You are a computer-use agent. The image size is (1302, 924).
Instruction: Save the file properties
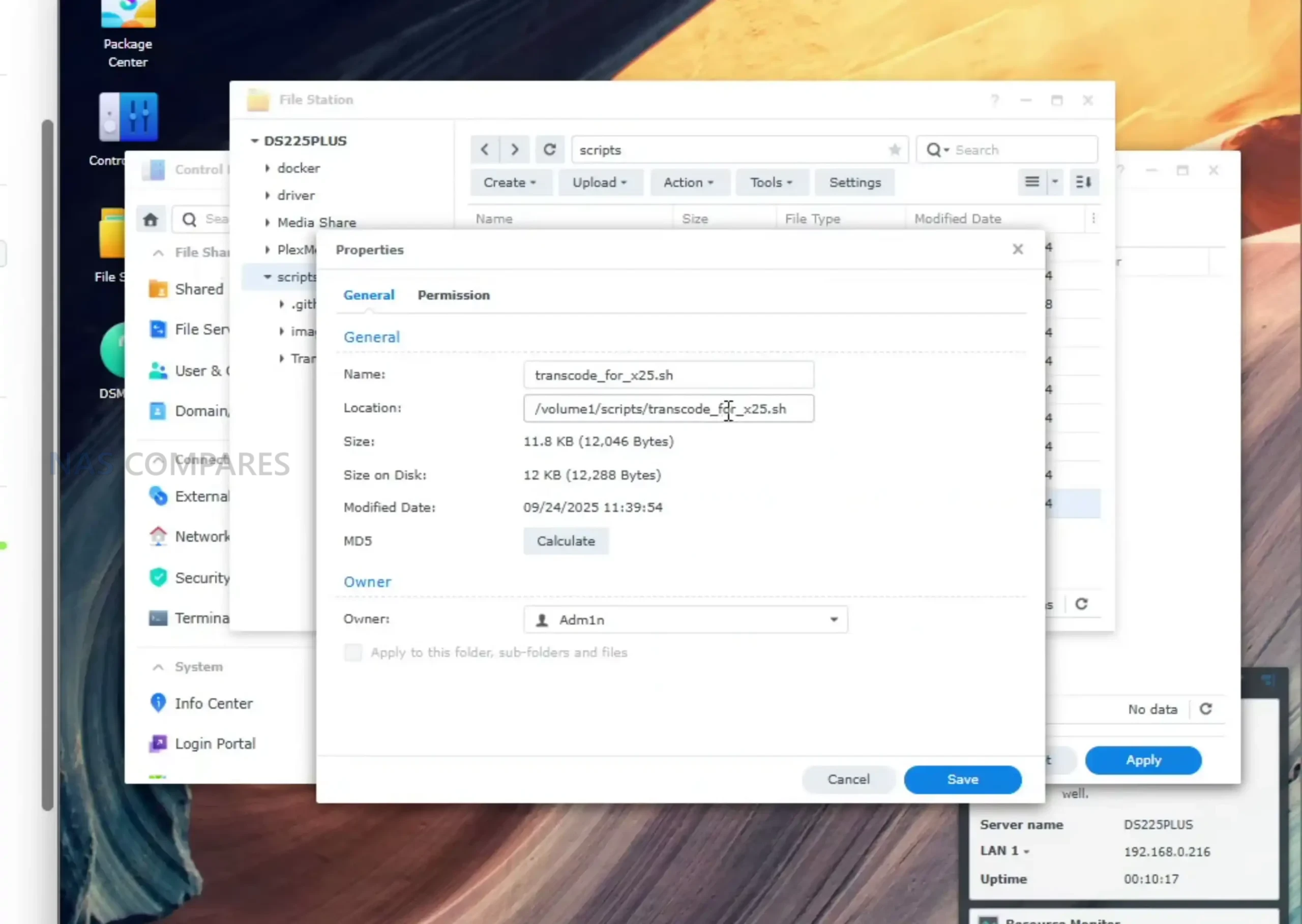coord(962,780)
